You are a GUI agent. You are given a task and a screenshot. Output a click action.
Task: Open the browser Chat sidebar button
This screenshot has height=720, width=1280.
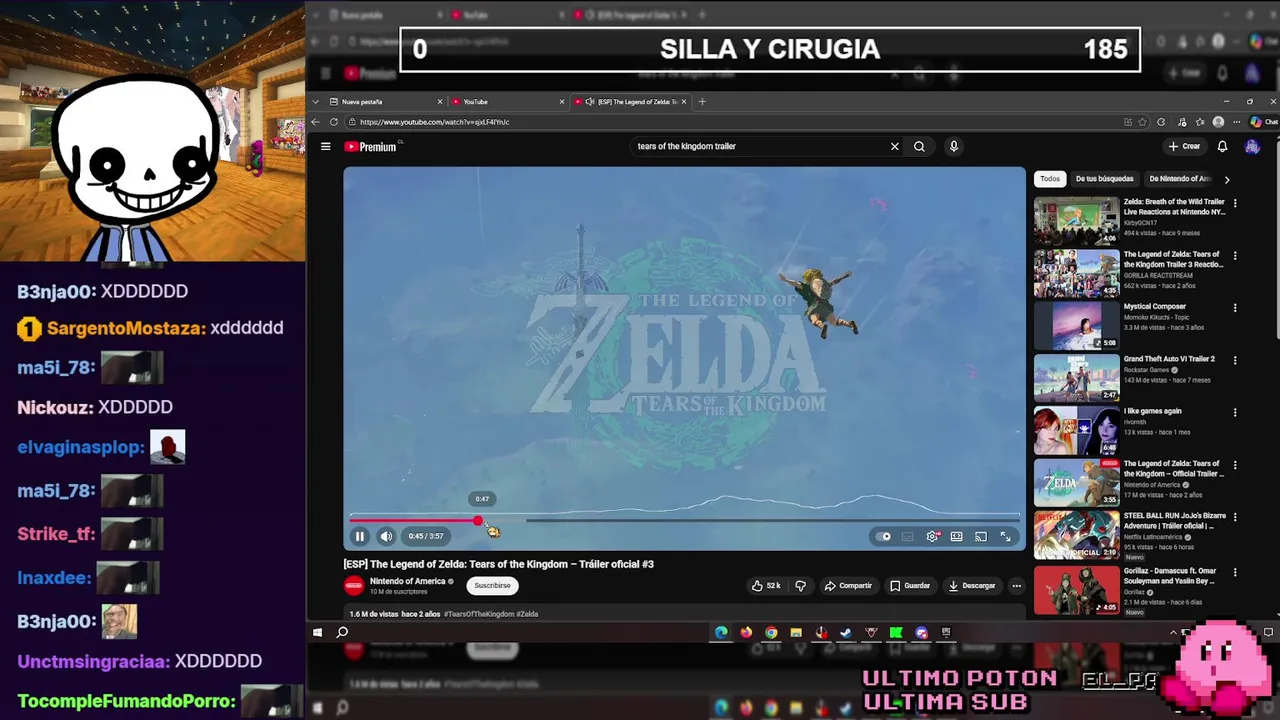click(x=1263, y=122)
